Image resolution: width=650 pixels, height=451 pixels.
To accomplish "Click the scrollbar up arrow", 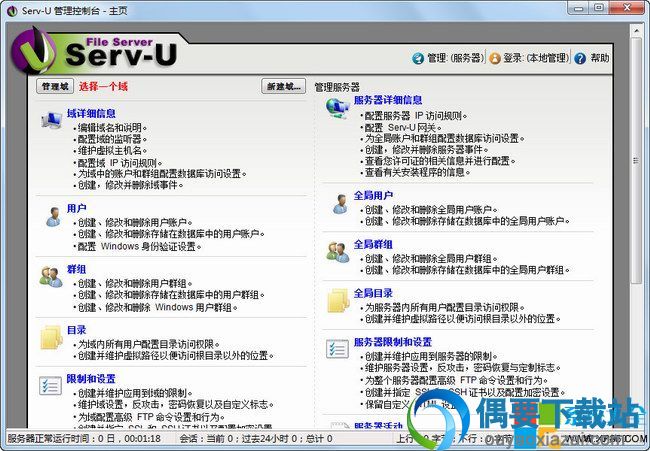I will [636, 31].
